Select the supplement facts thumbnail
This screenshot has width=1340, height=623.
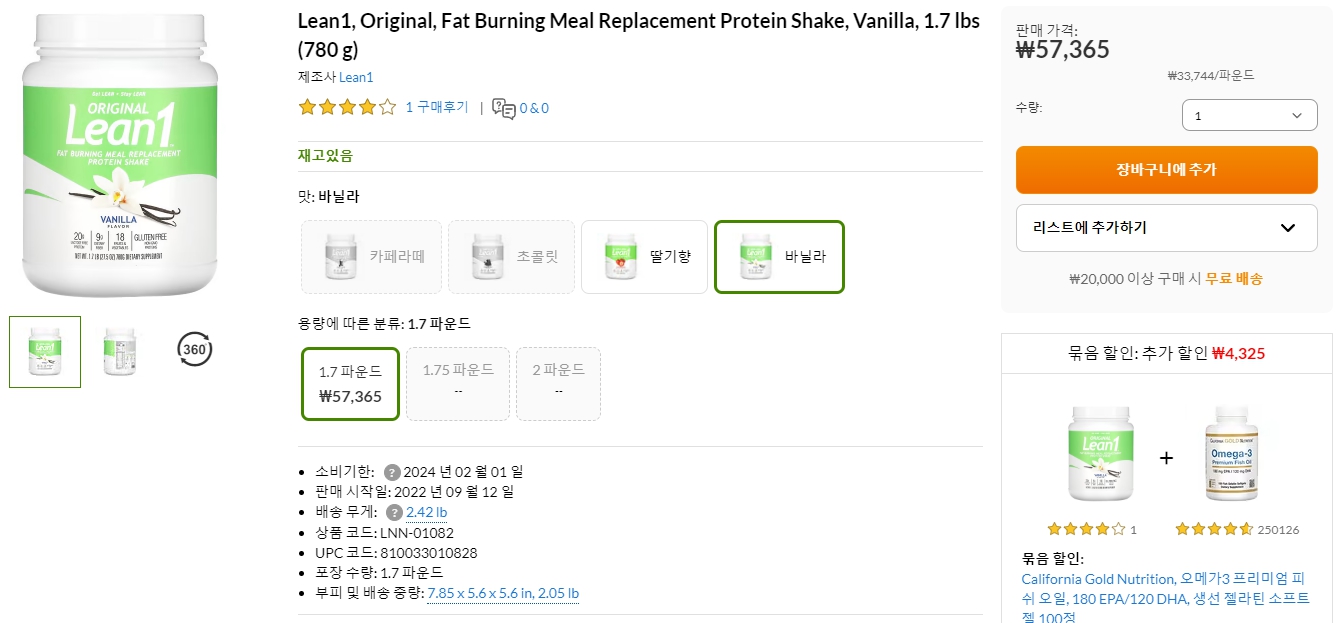(x=120, y=351)
